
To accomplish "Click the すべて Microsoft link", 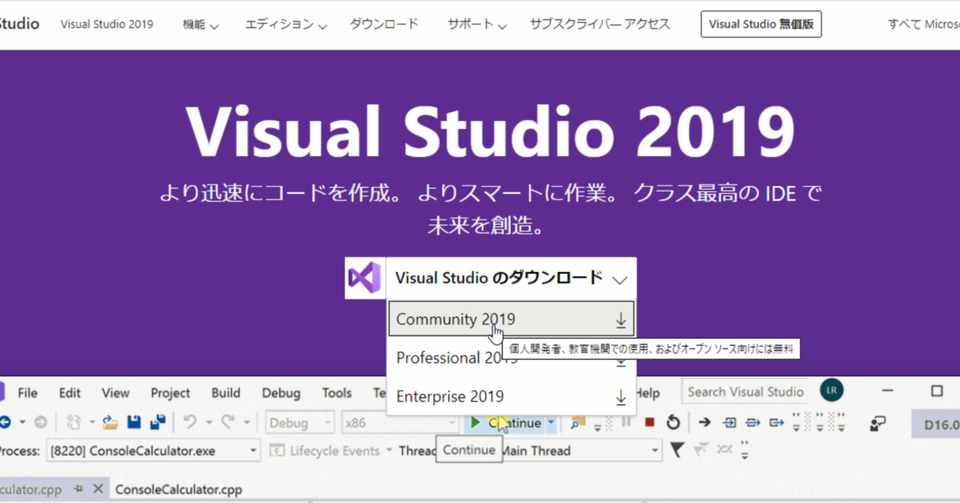I will point(923,24).
